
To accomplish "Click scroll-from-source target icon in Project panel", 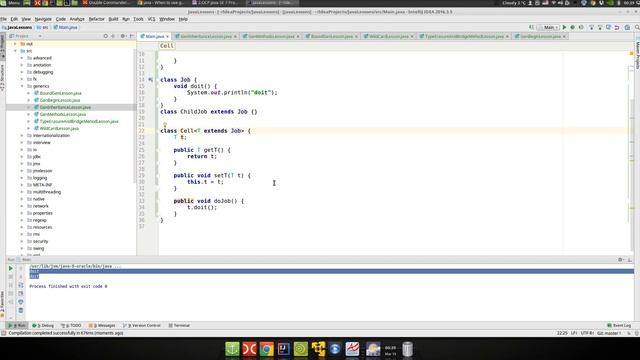I will (x=106, y=36).
